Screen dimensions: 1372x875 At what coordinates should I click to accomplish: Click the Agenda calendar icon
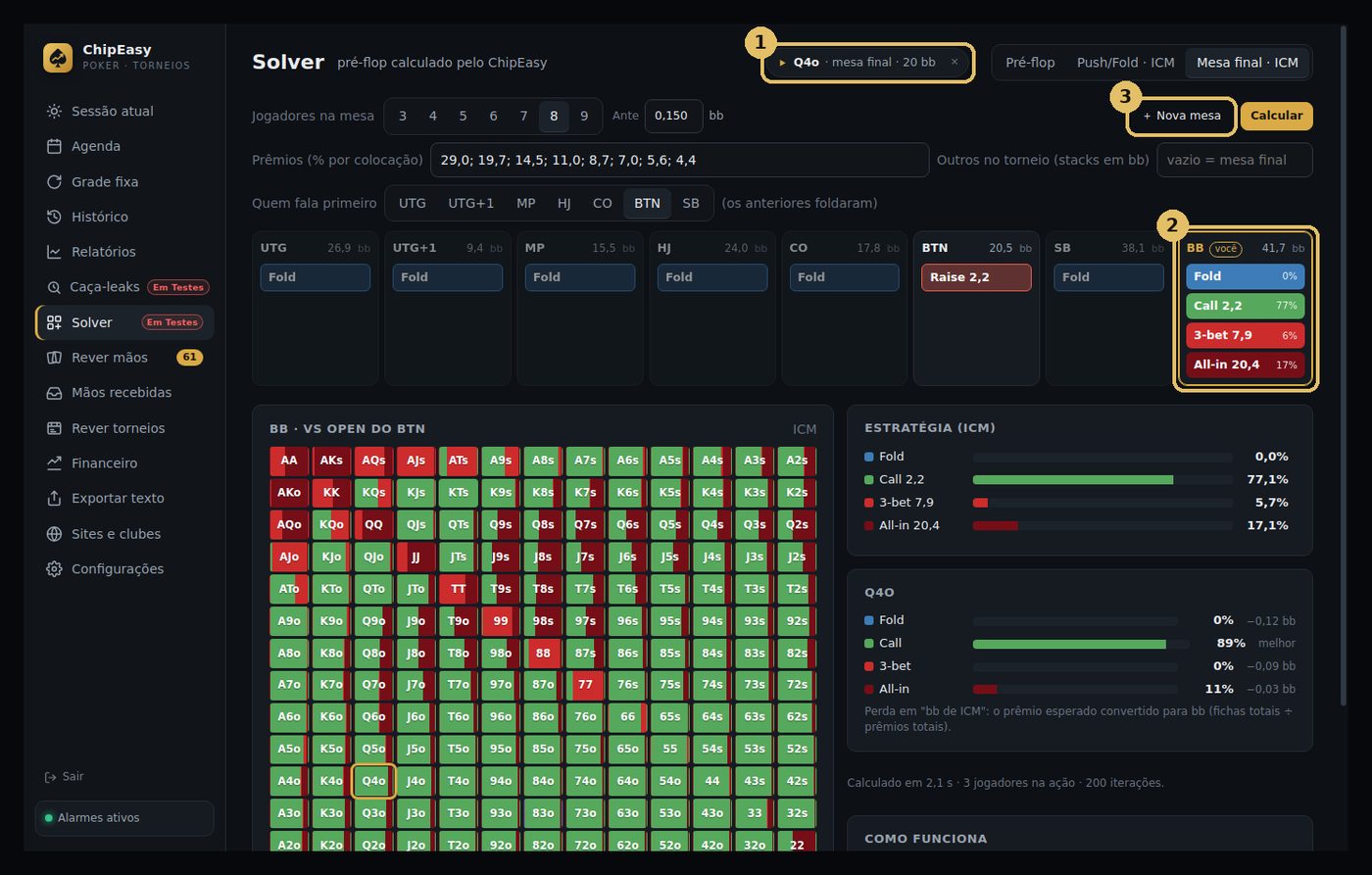tap(54, 146)
